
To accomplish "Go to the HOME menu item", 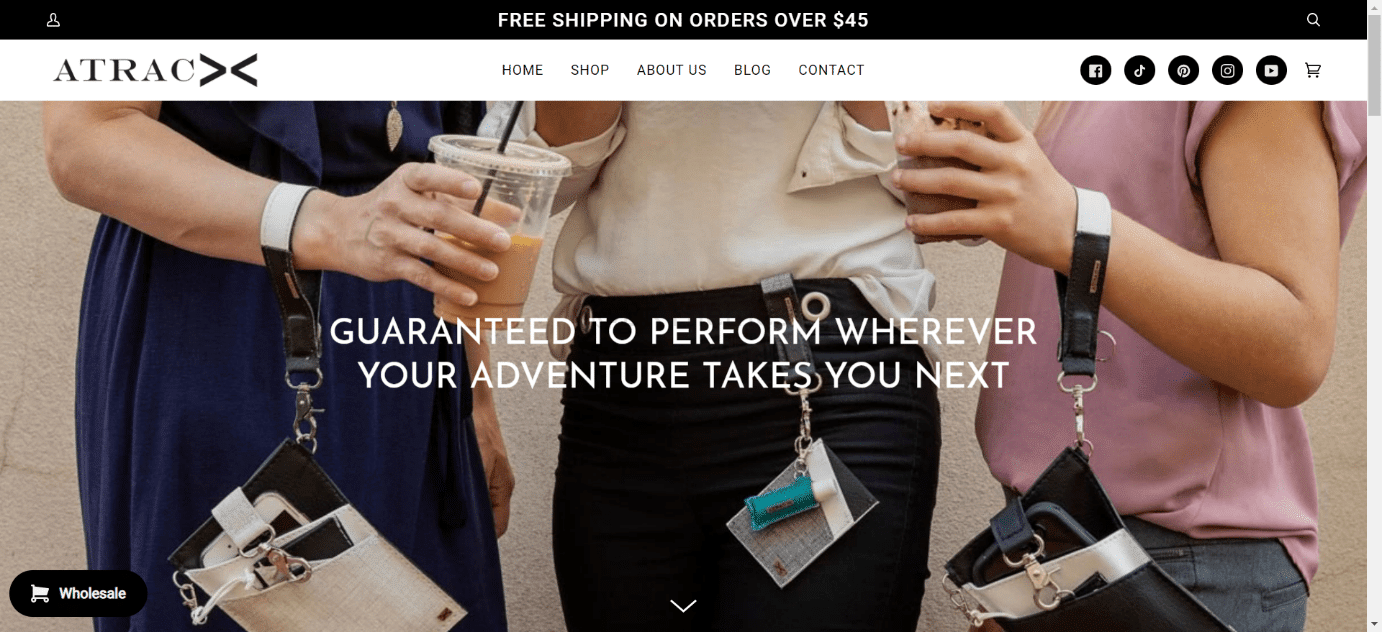I will [523, 70].
